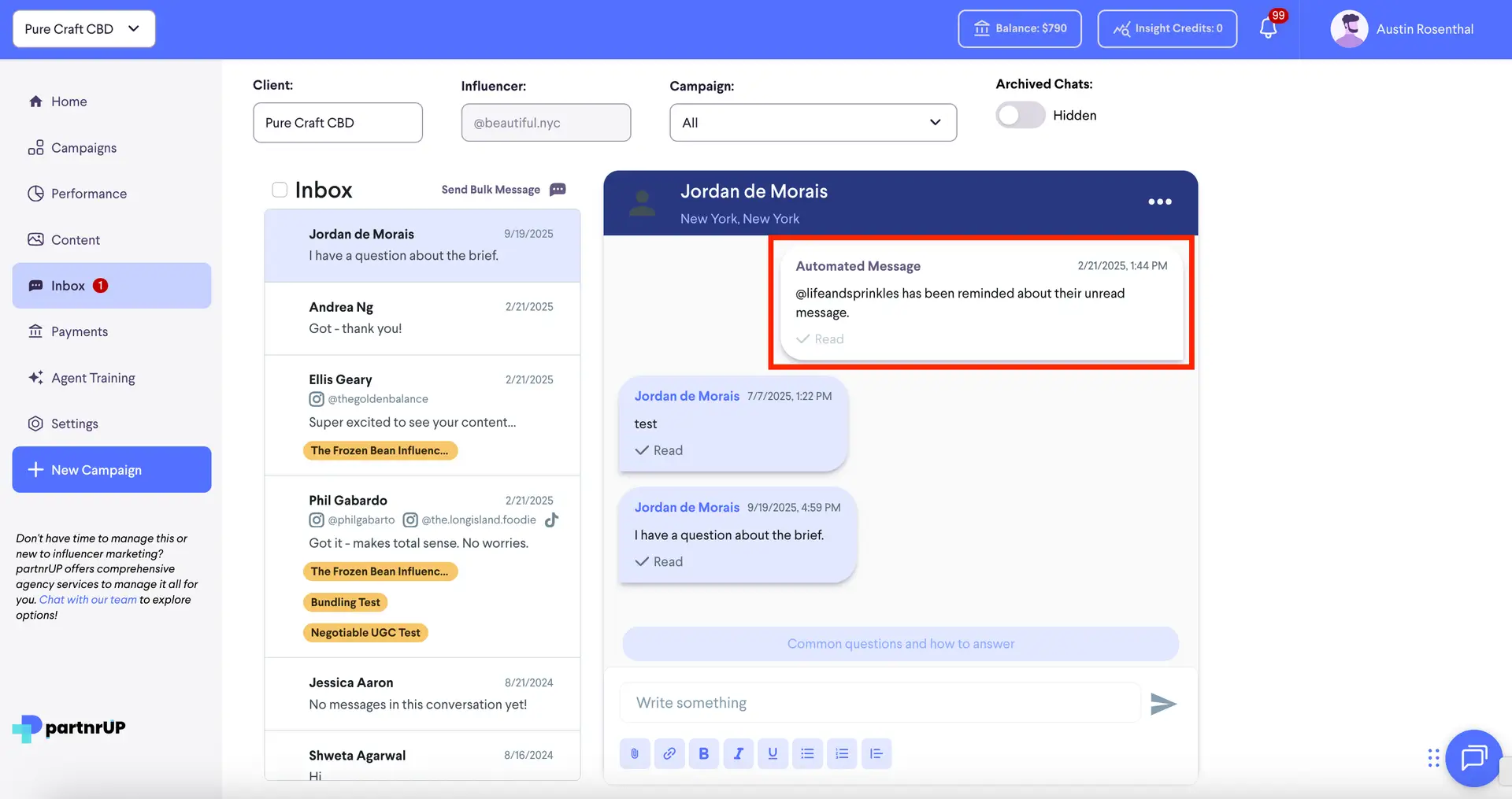
Task: Open notifications via the bell icon
Action: coord(1268,28)
